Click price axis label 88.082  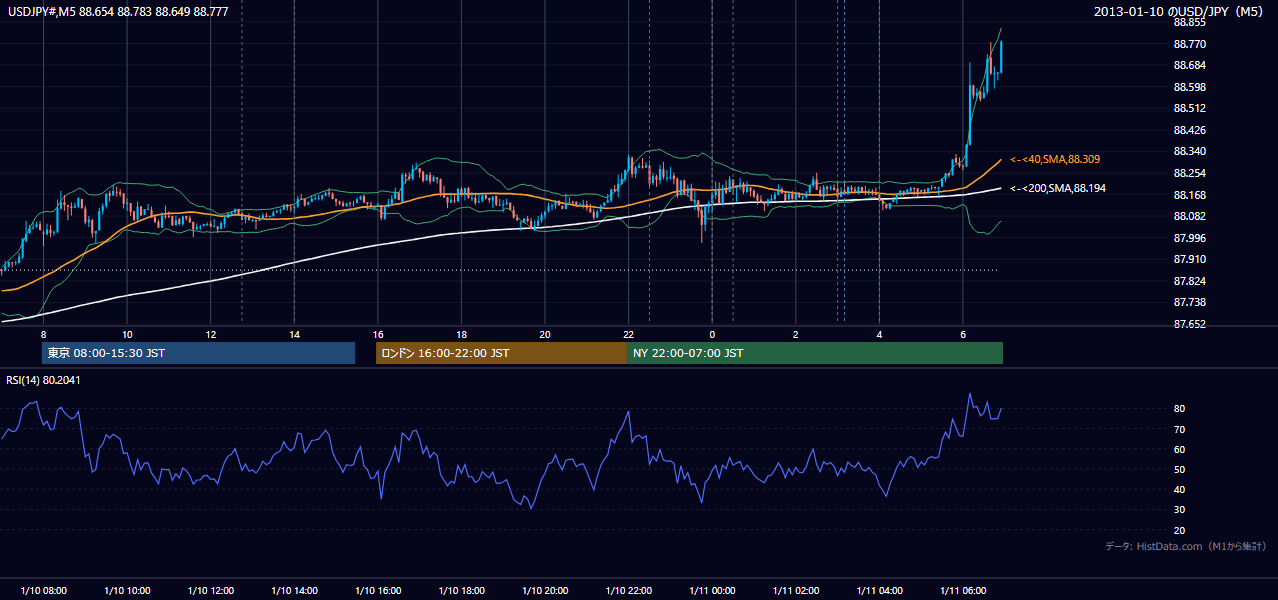click(x=1191, y=216)
